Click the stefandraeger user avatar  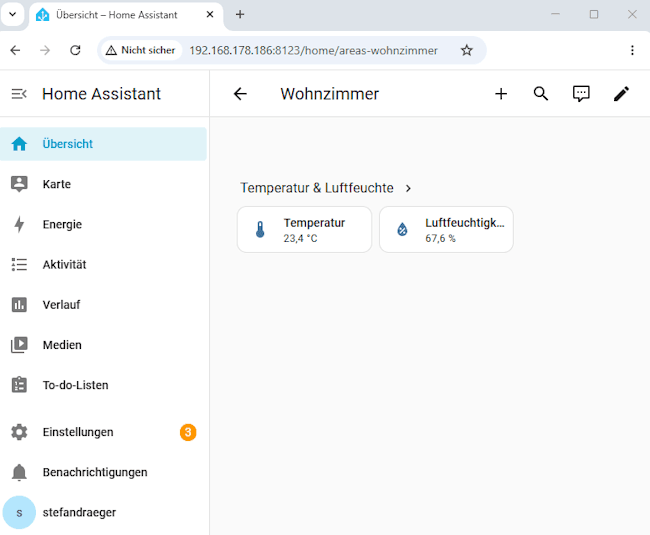click(19, 513)
